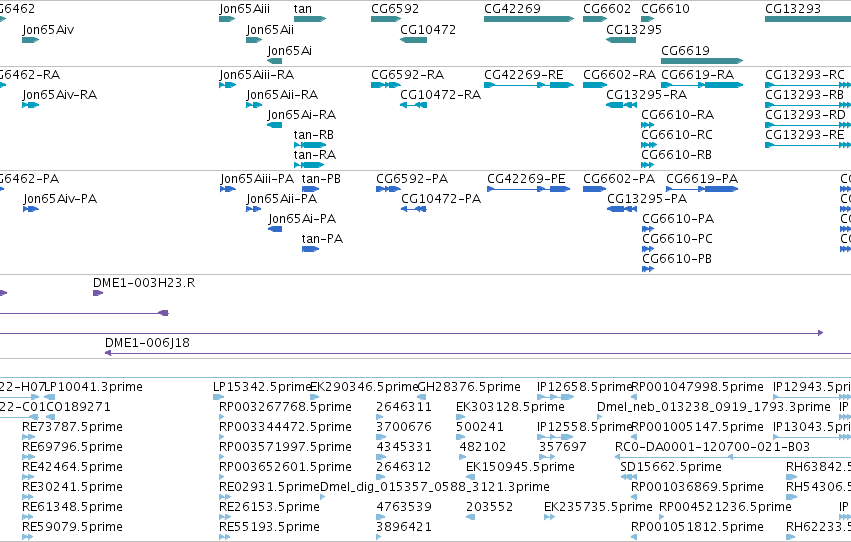Select the CG6602 gene label
The width and height of the screenshot is (851, 542).
point(607,9)
